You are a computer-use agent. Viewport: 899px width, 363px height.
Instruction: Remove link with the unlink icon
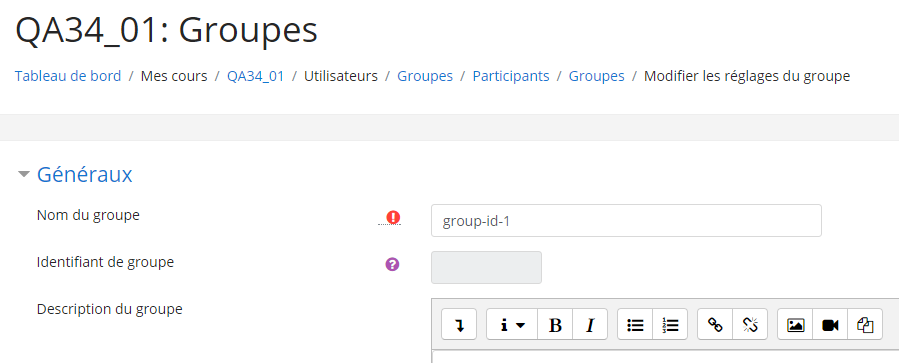(x=750, y=325)
